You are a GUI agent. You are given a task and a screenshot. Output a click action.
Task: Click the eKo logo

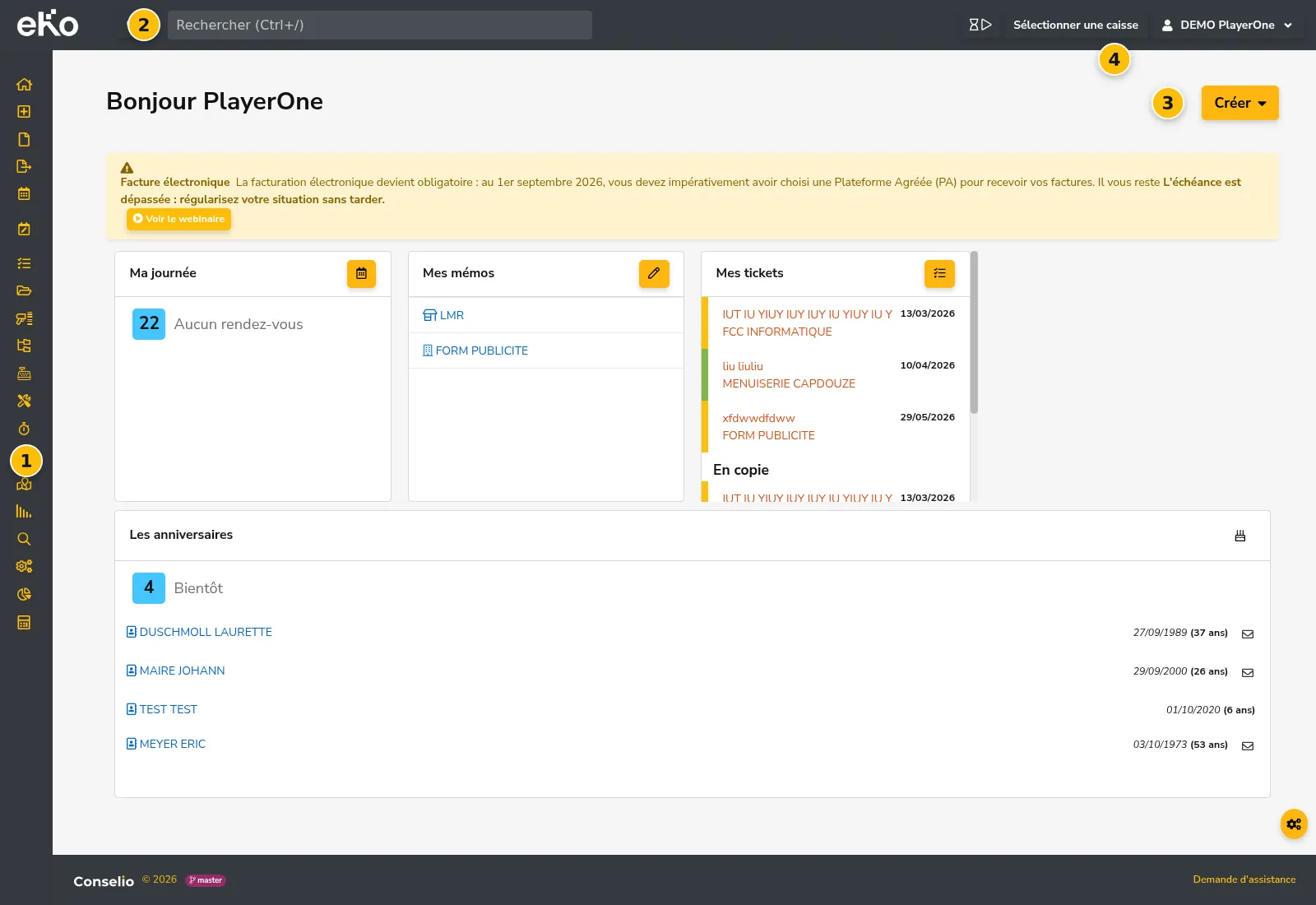click(48, 24)
